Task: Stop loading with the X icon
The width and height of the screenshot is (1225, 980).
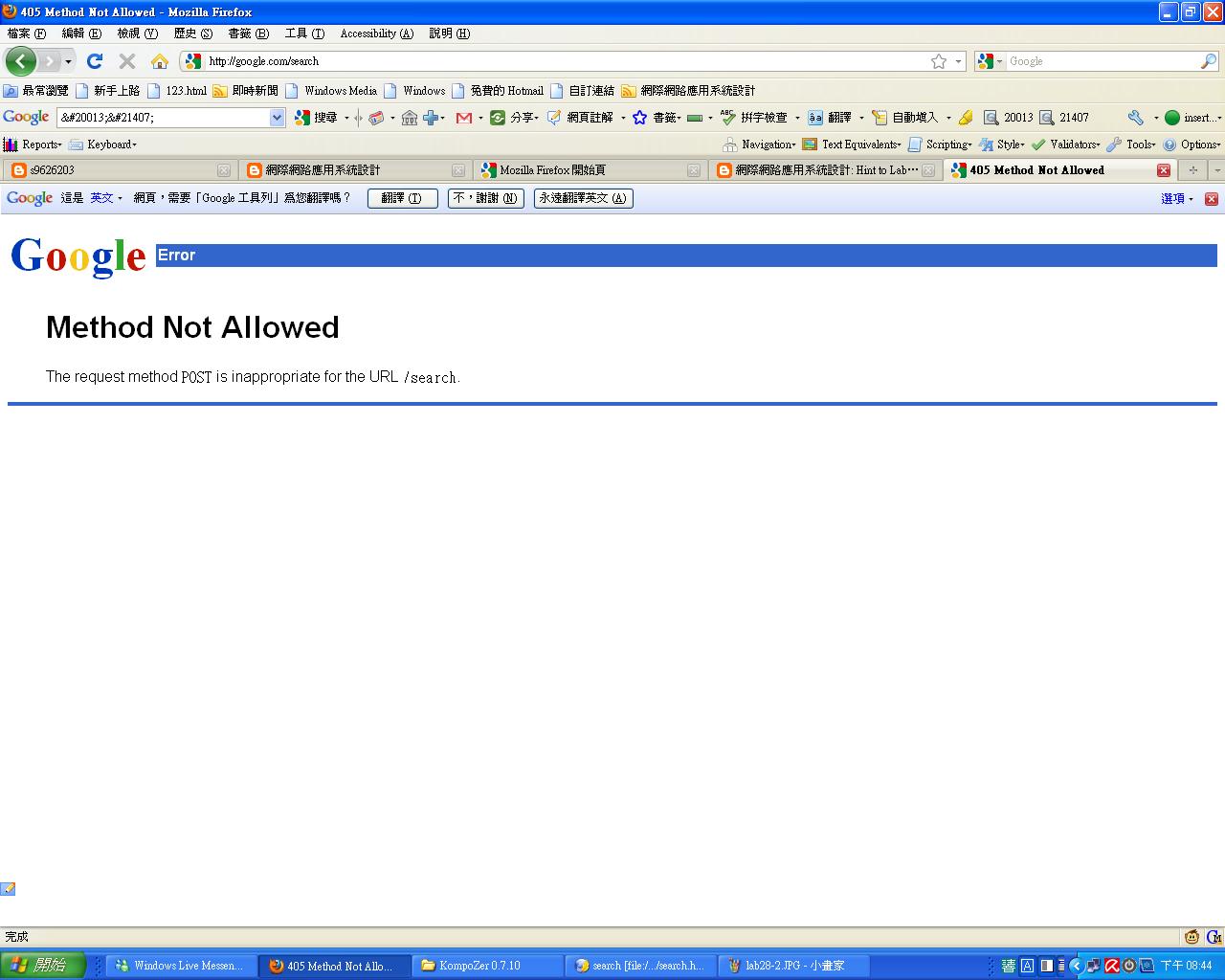Action: click(126, 61)
